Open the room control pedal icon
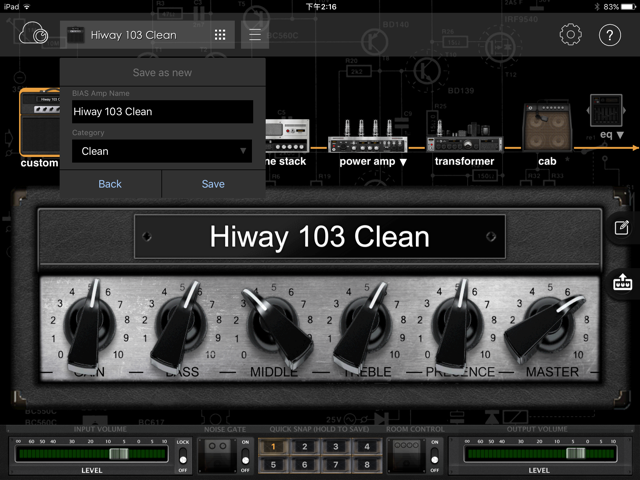 click(x=406, y=456)
